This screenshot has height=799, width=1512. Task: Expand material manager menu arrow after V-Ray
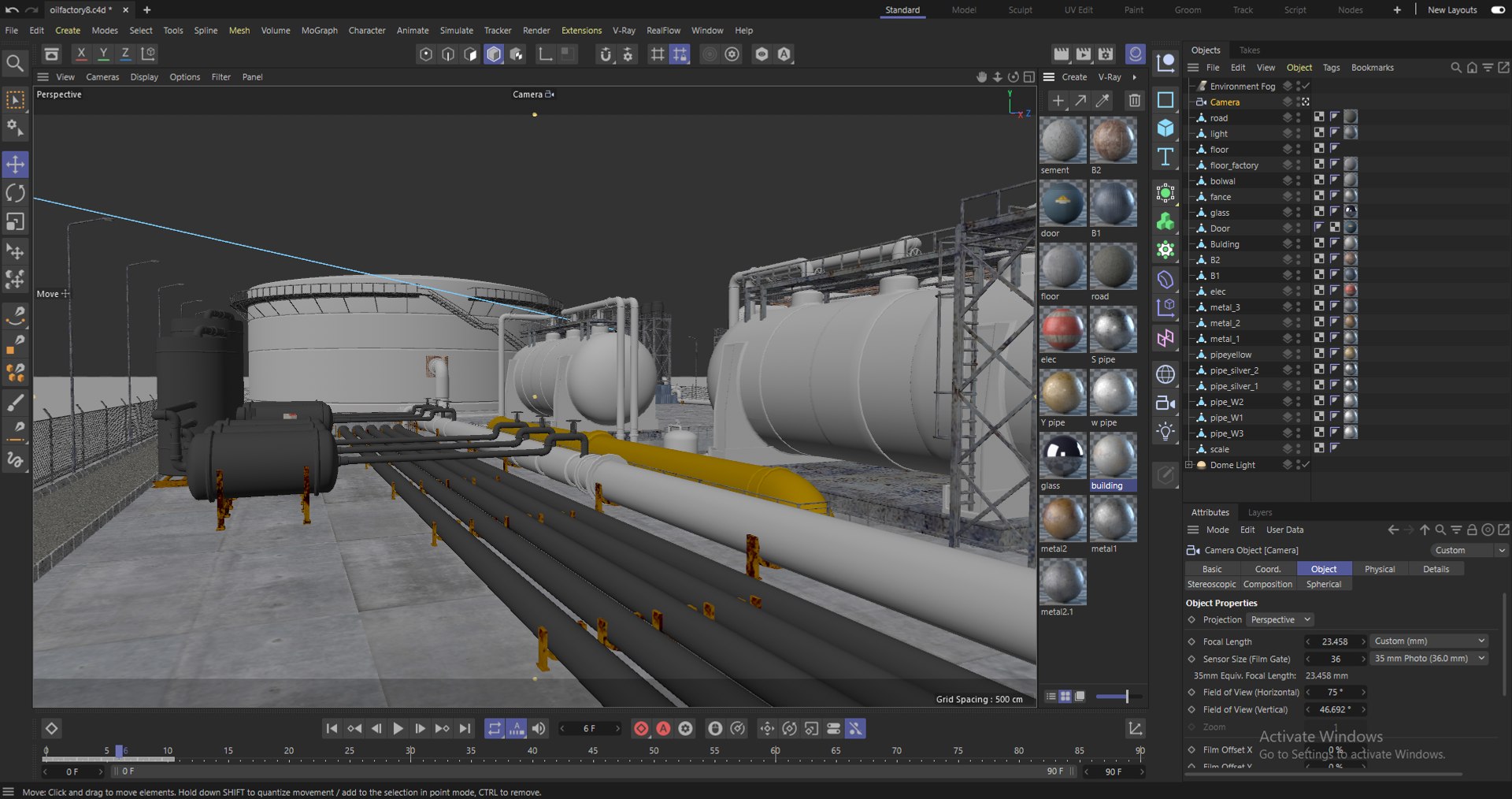(1134, 77)
